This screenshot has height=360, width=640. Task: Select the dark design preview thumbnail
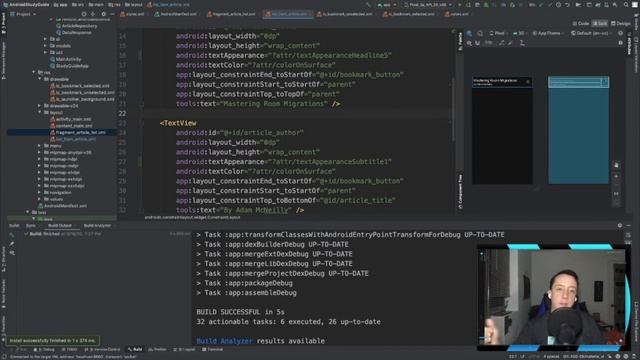click(x=502, y=130)
